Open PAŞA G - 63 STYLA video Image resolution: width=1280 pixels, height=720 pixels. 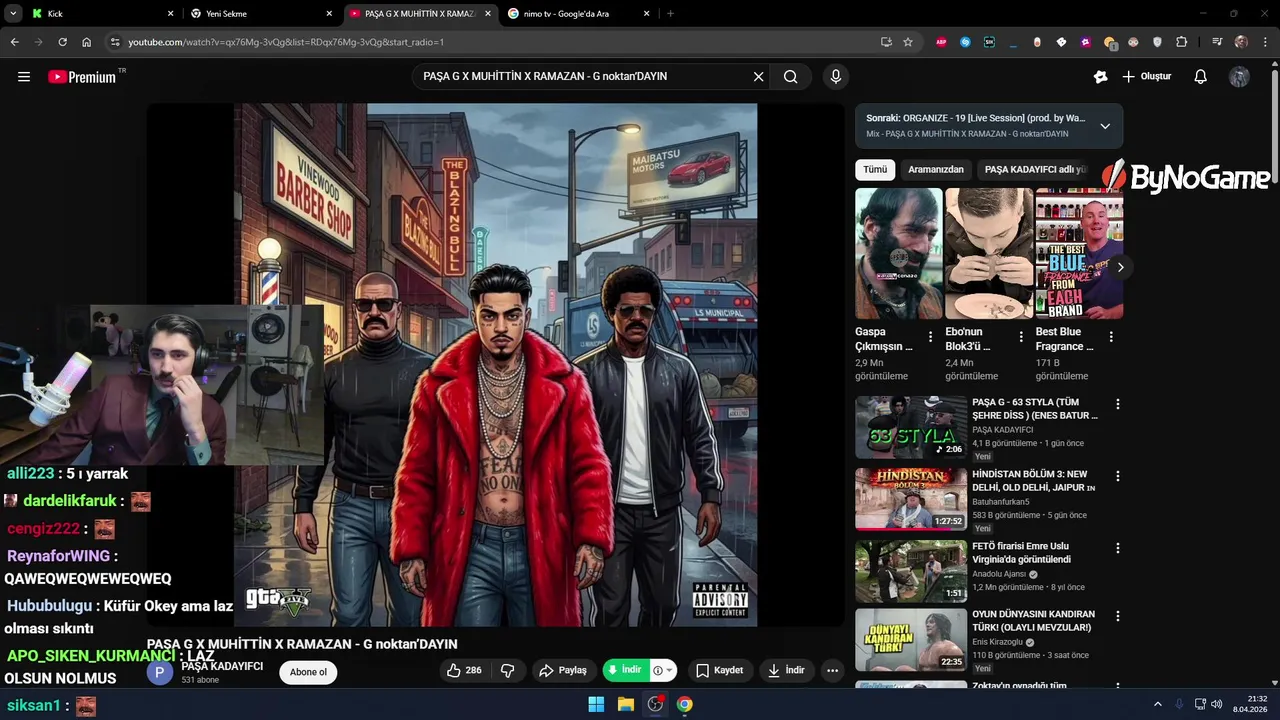click(910, 427)
